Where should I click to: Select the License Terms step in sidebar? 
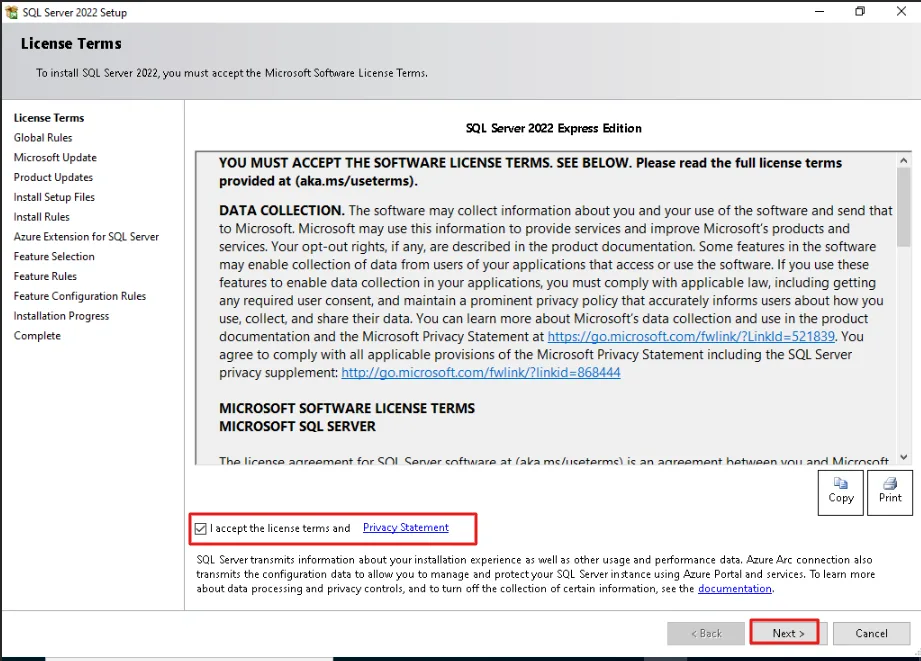click(49, 118)
